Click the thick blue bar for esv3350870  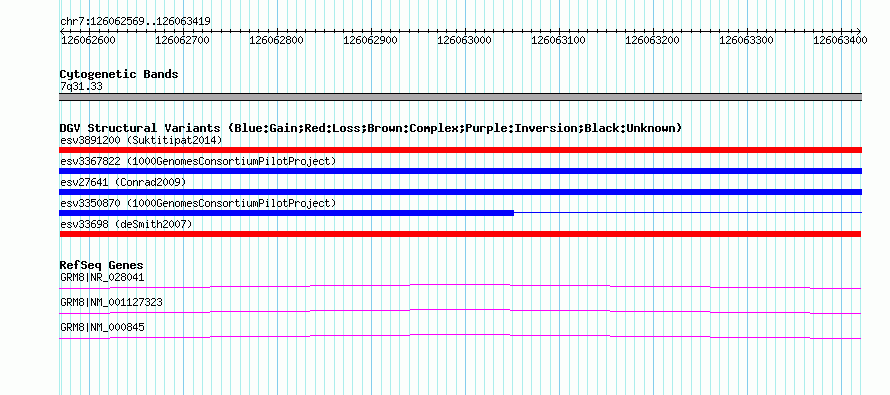pos(287,213)
